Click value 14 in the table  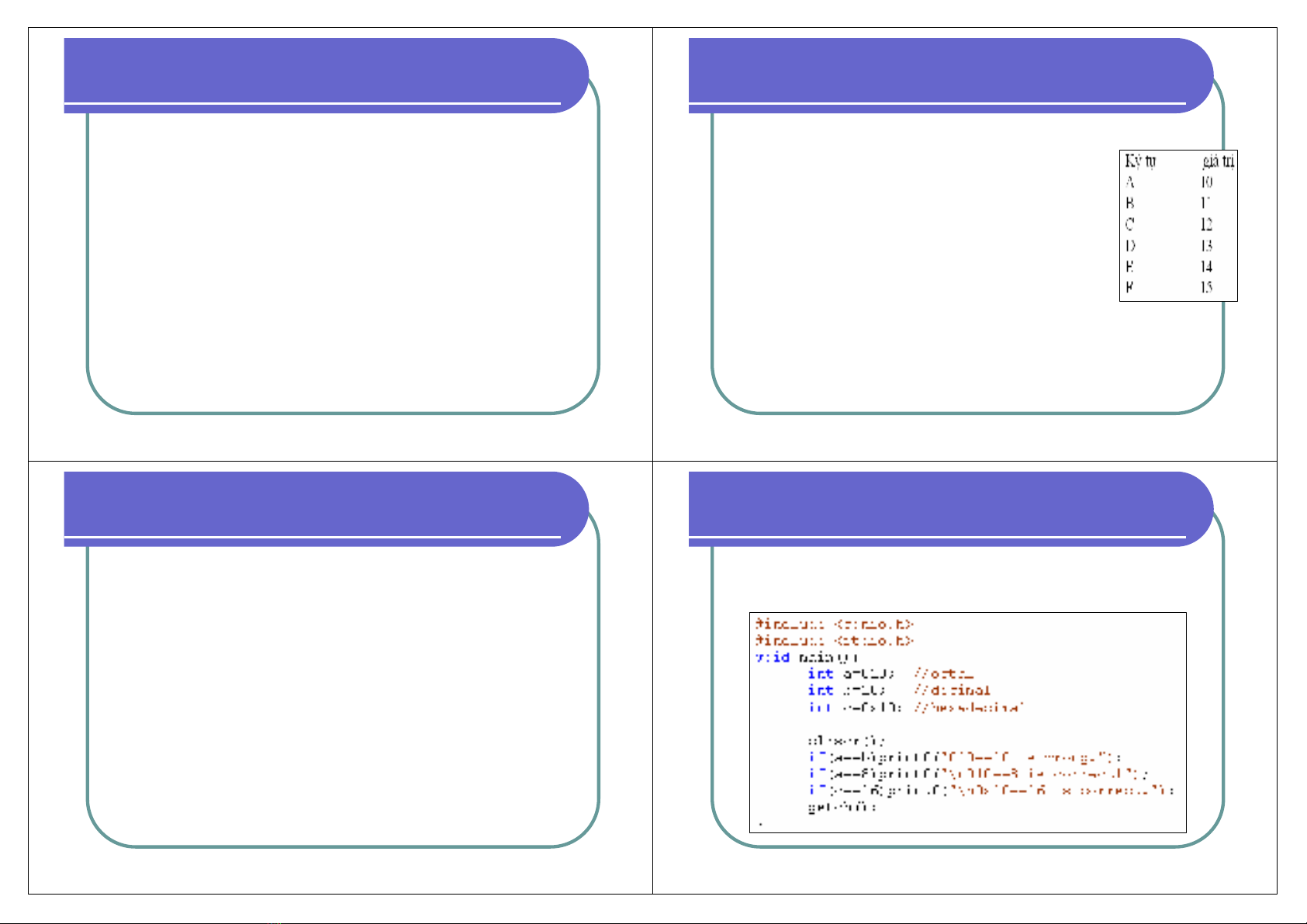pos(1206,267)
